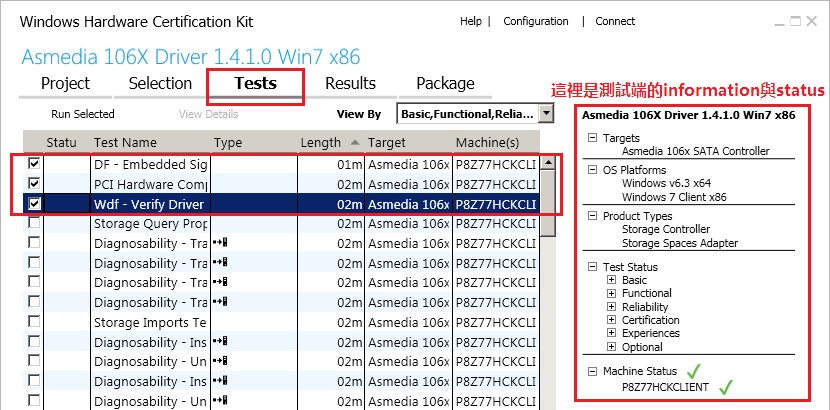Select the Storage Imports Te row
Viewport: 830px width, 410px height.
click(x=282, y=322)
